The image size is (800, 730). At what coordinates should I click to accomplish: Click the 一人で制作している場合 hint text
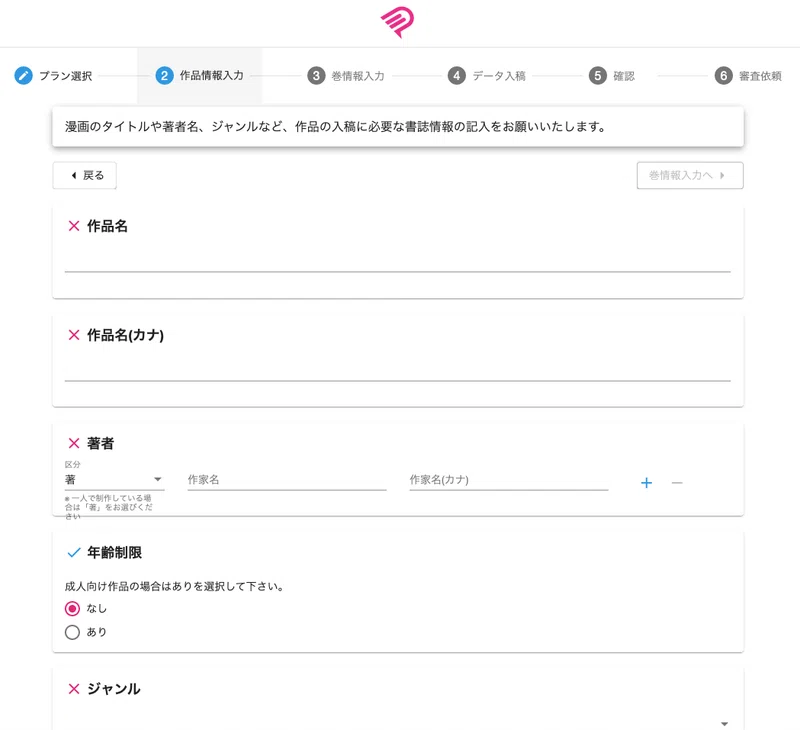[109, 507]
